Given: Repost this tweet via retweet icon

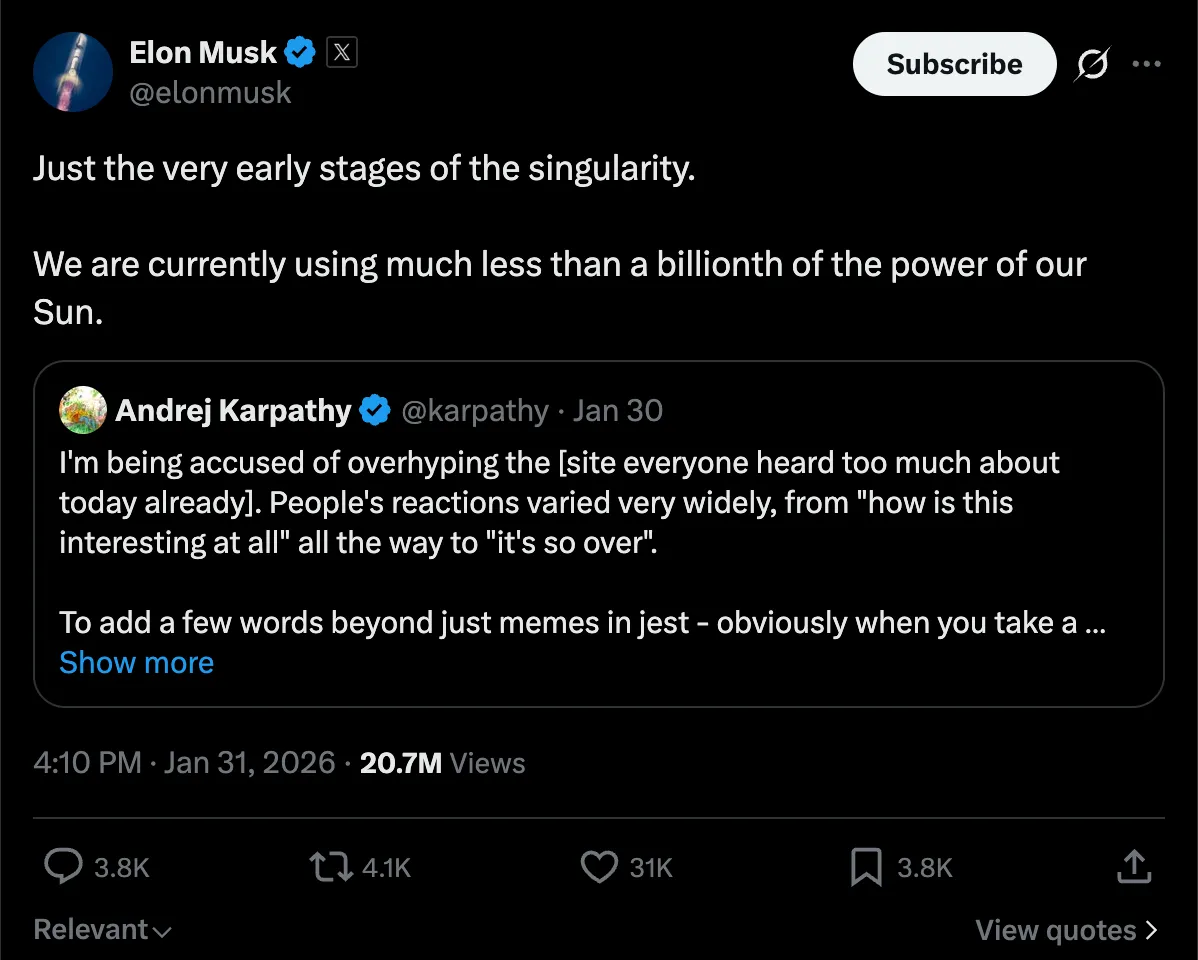Looking at the screenshot, I should pyautogui.click(x=331, y=866).
